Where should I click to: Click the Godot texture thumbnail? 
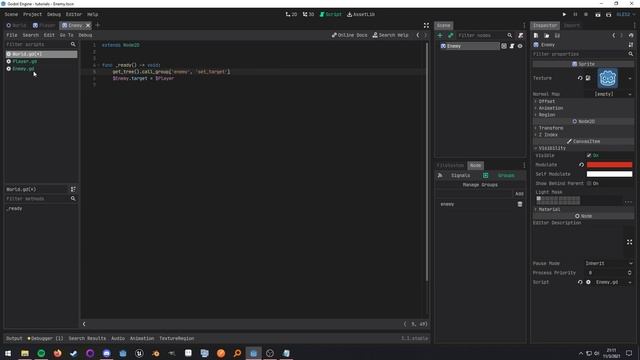coord(607,78)
